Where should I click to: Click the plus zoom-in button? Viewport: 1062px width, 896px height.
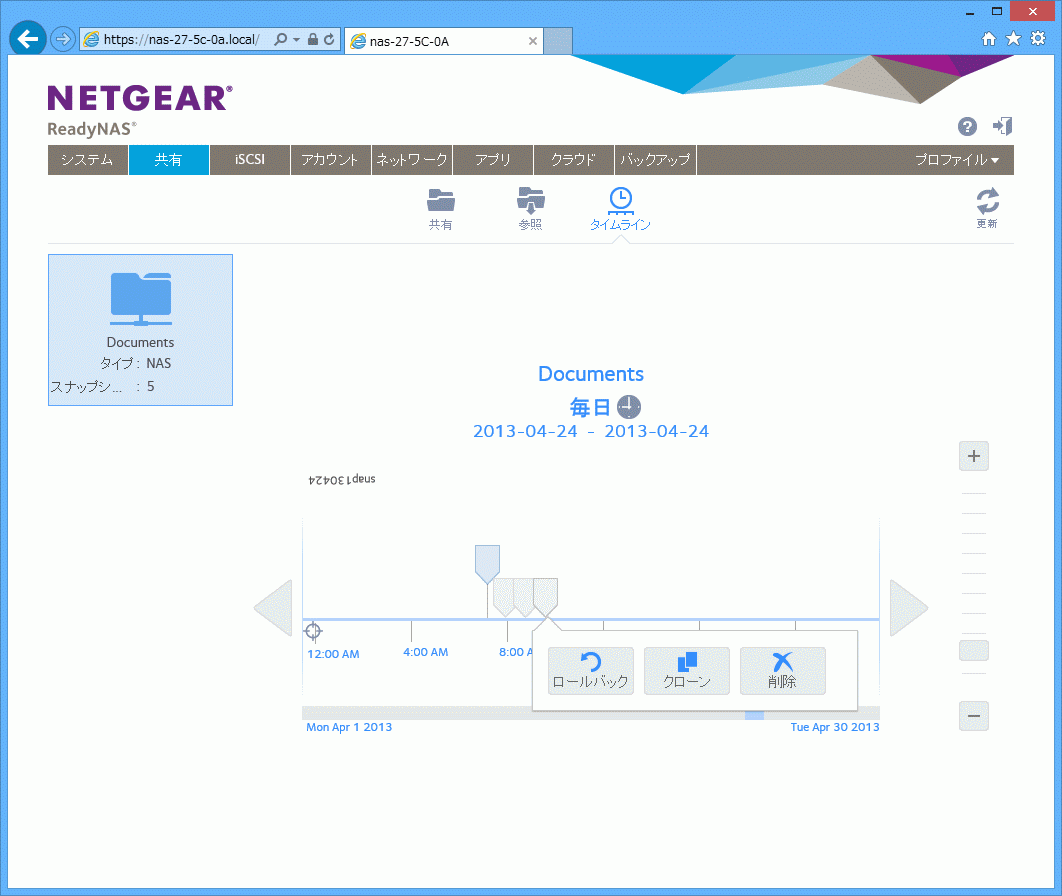pyautogui.click(x=974, y=457)
